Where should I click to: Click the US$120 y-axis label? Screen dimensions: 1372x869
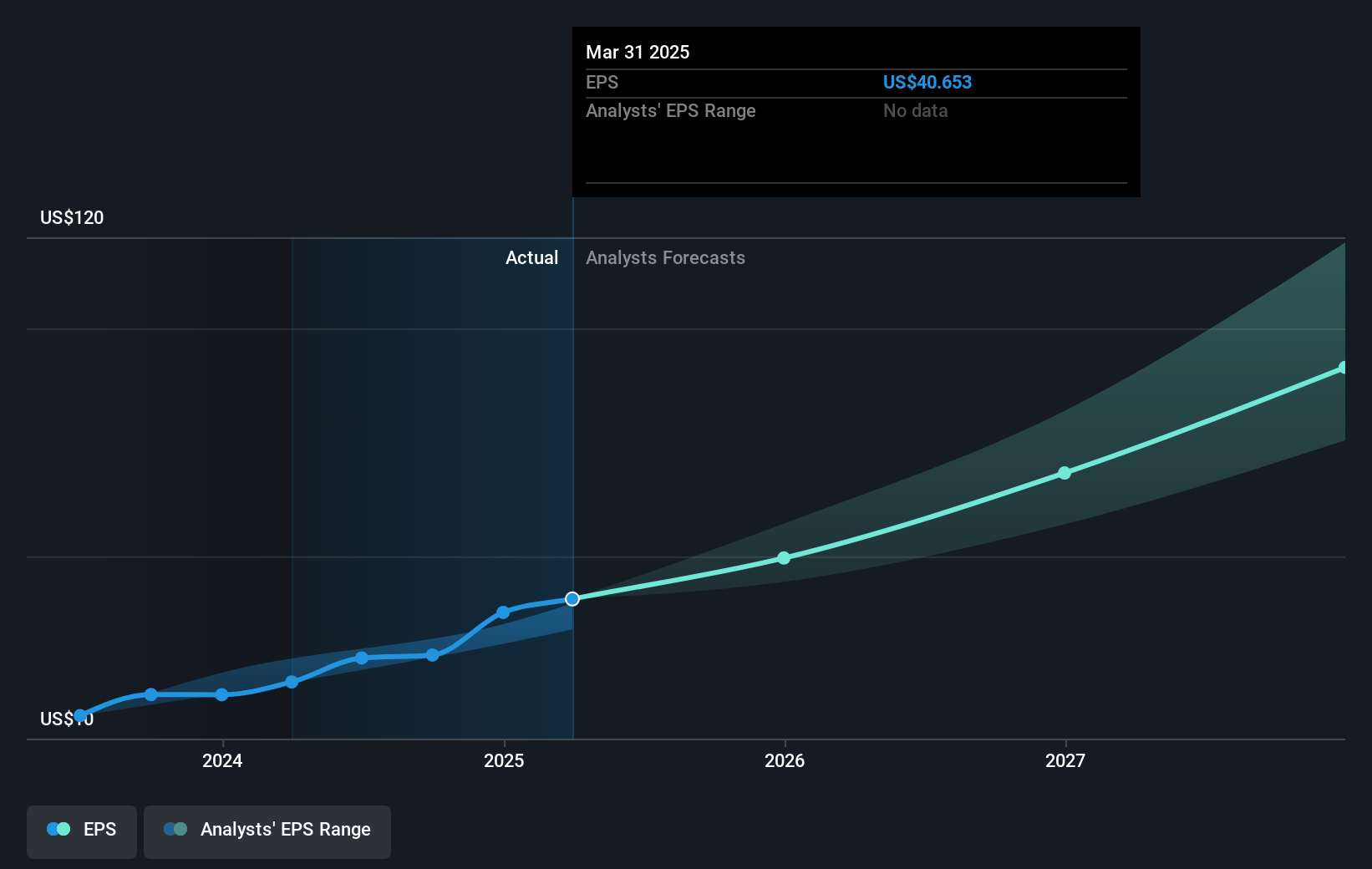point(72,217)
